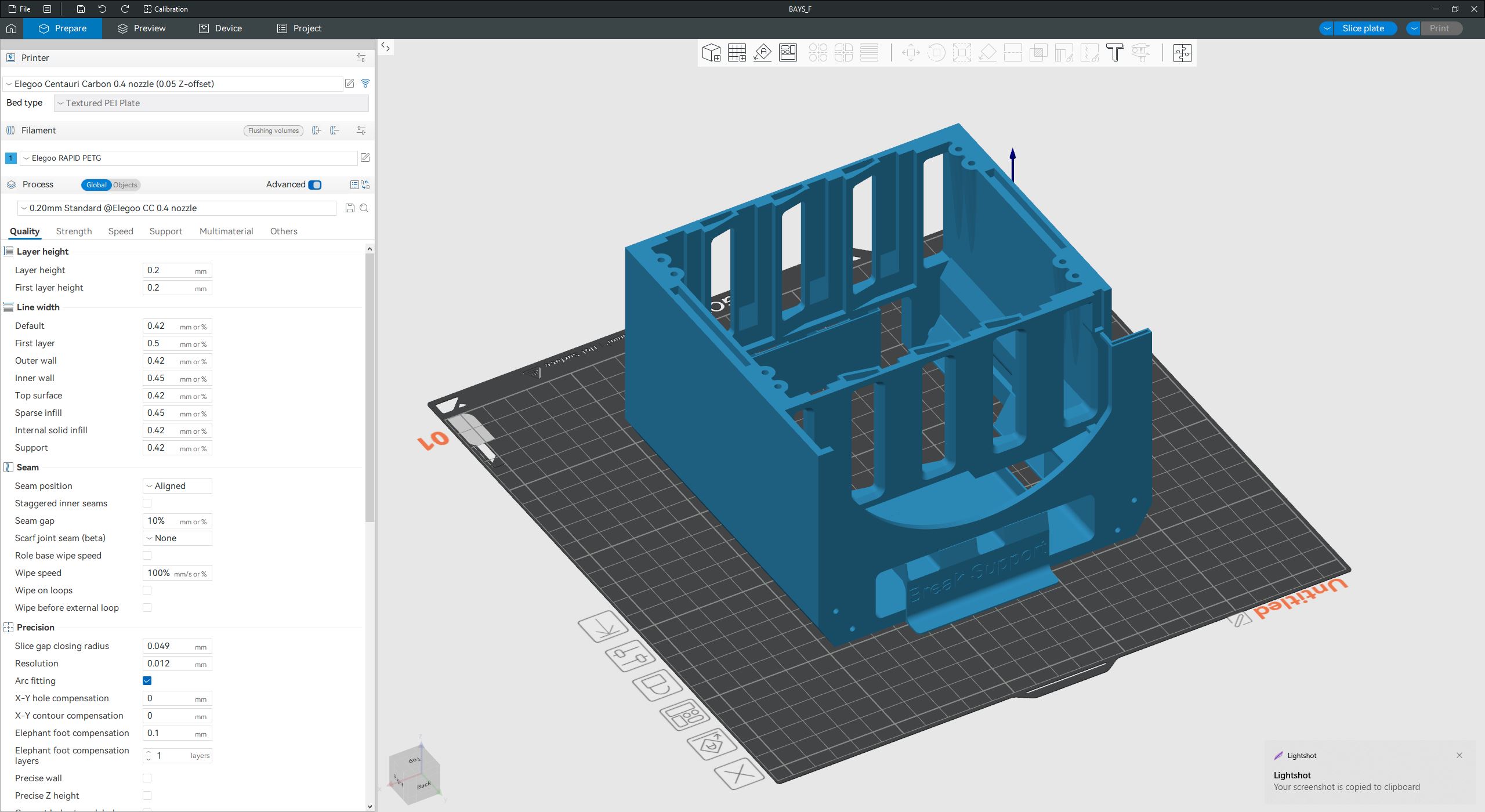Click the home icon in tab bar
This screenshot has width=1485, height=812.
11,28
